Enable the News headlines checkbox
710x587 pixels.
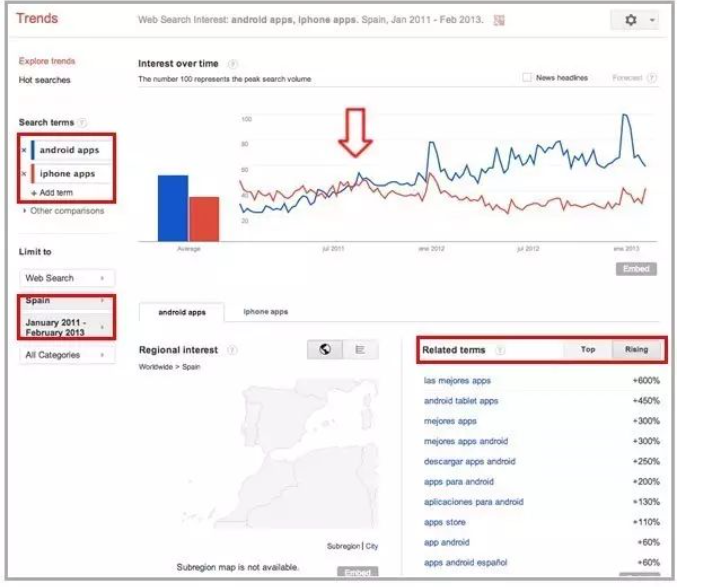527,77
